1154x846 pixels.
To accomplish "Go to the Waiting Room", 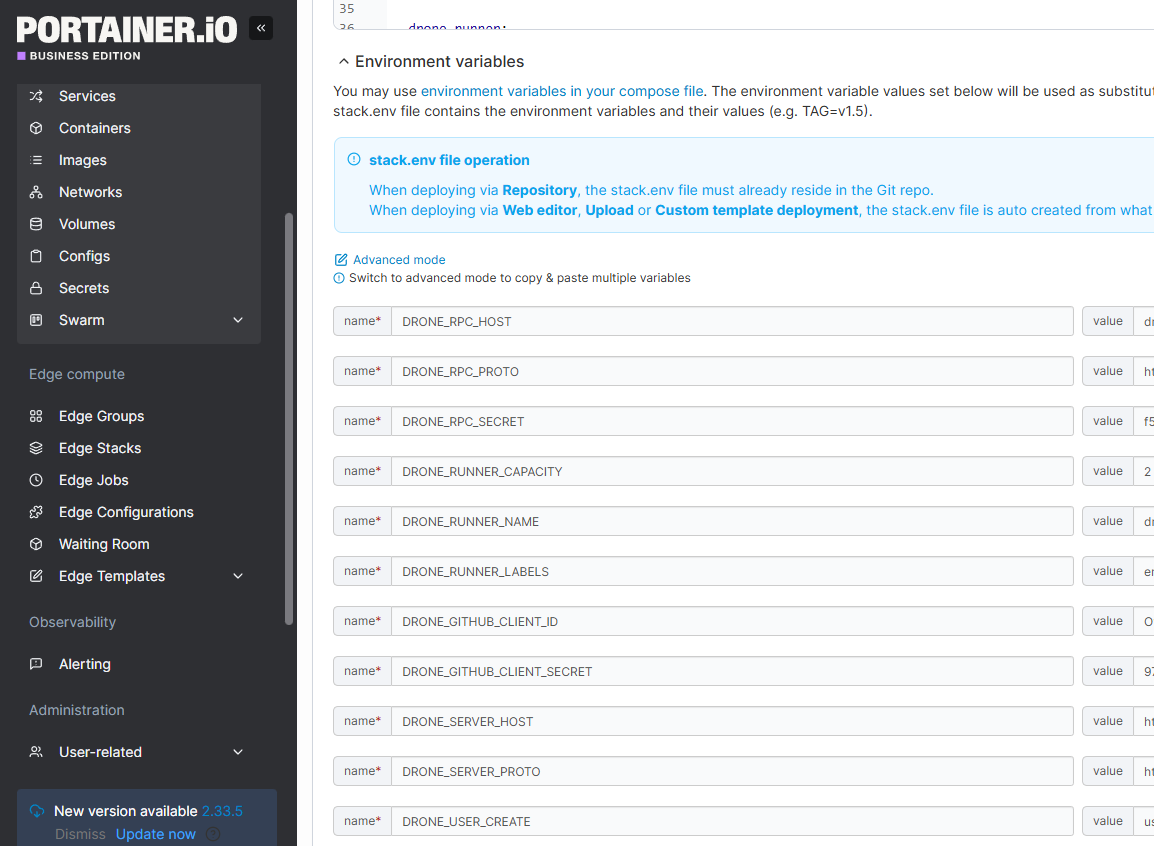I will point(104,544).
